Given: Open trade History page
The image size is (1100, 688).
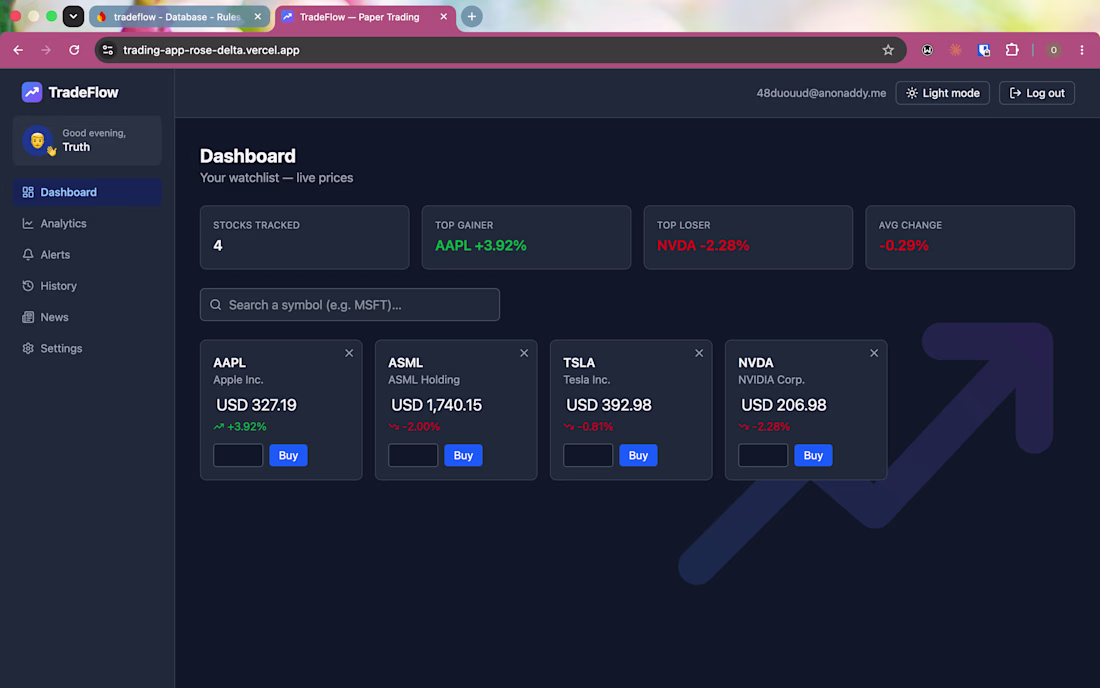Looking at the screenshot, I should 87,285.
